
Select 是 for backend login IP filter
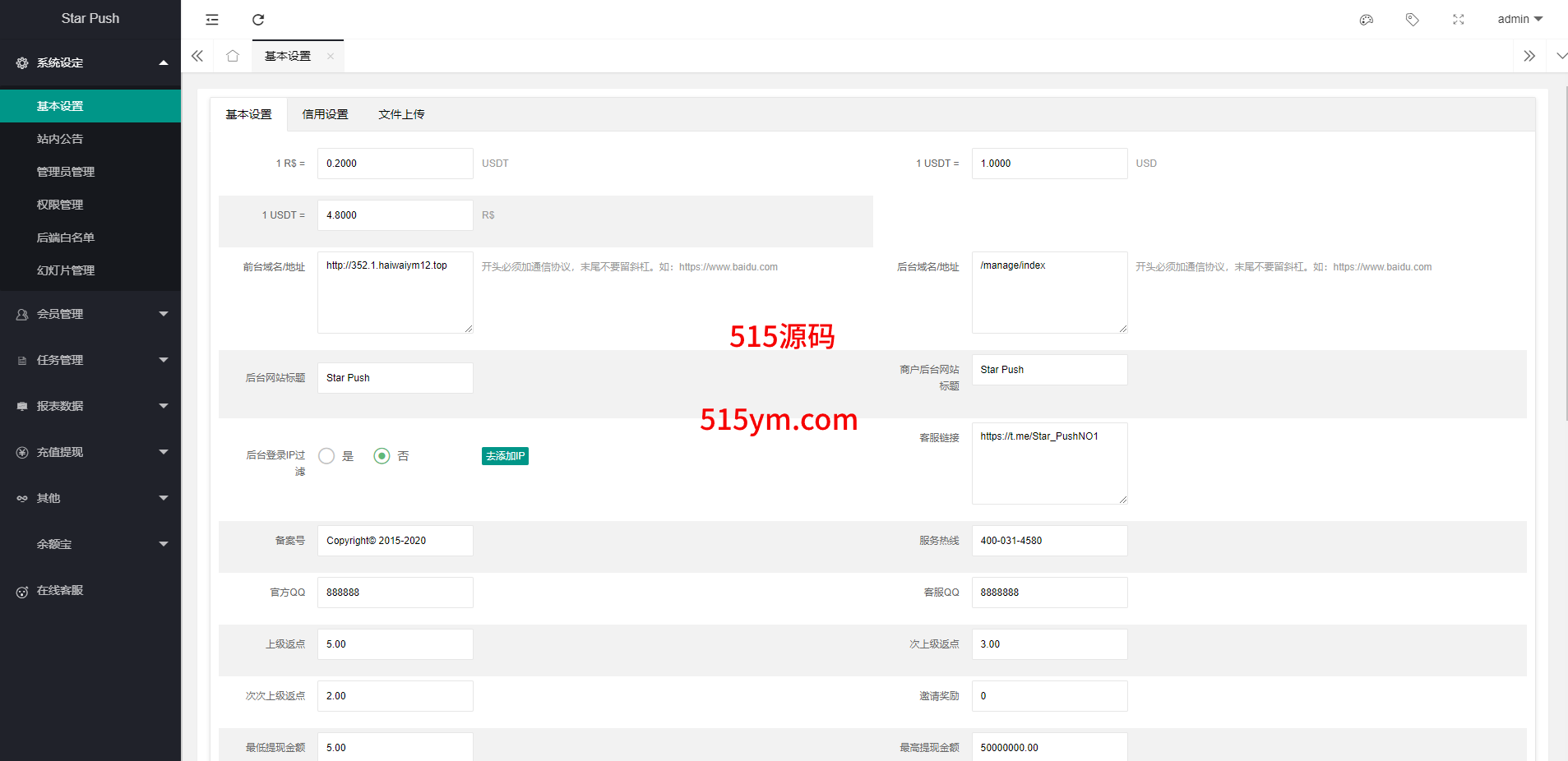[x=327, y=456]
